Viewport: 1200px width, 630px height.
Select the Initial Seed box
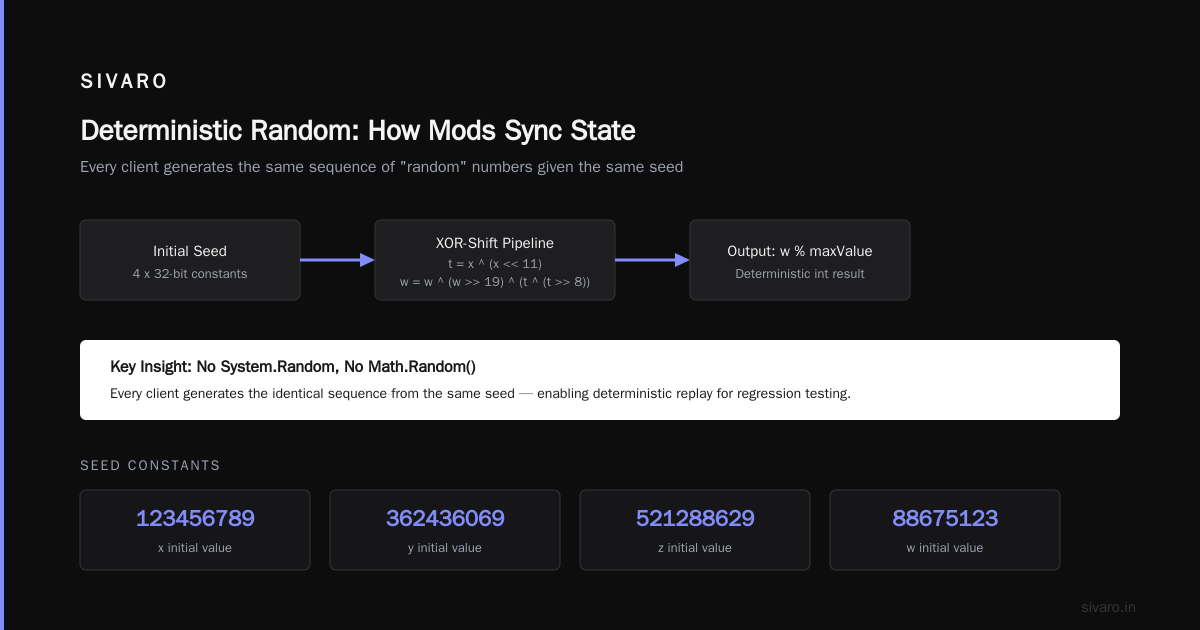pos(190,260)
